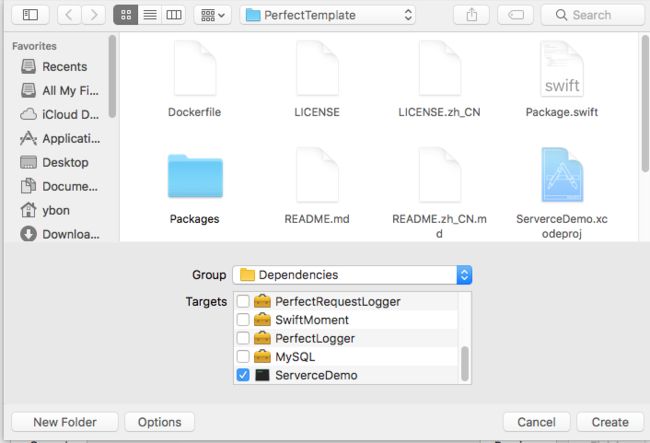This screenshot has height=443, width=650.
Task: Click the Favorites sidebar heading
Action: click(x=34, y=46)
